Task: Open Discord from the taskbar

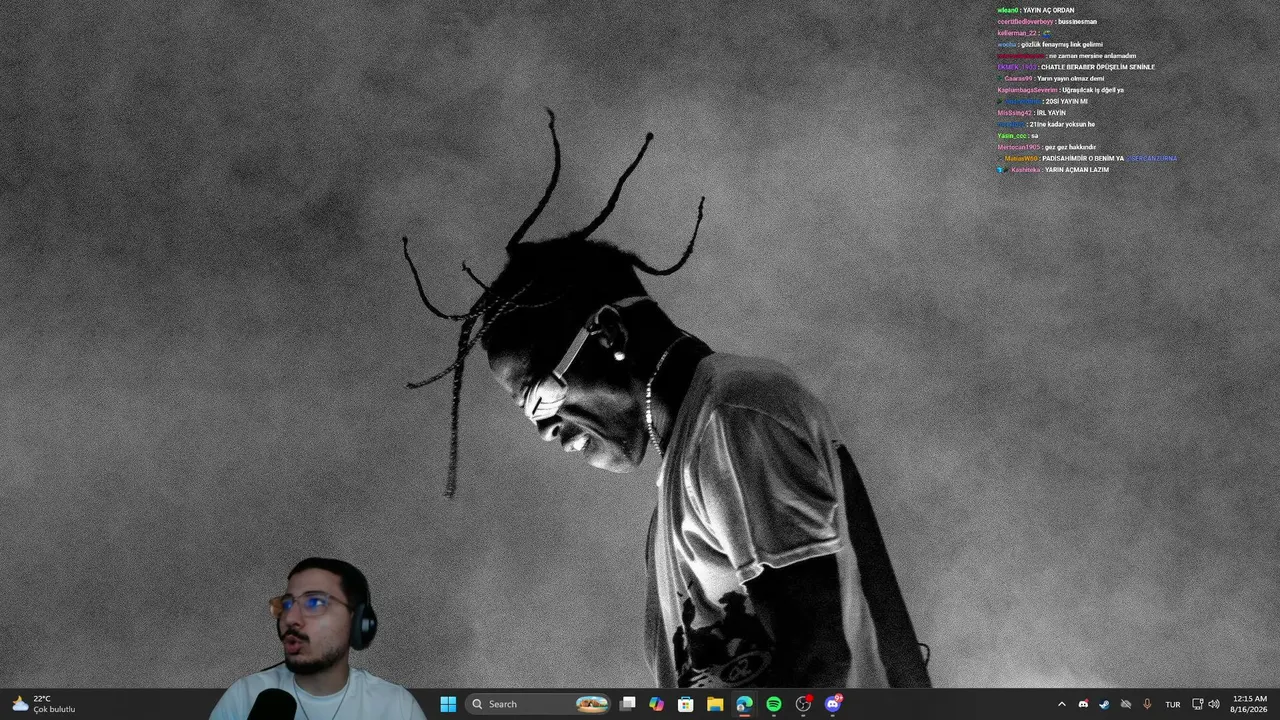Action: coord(833,704)
